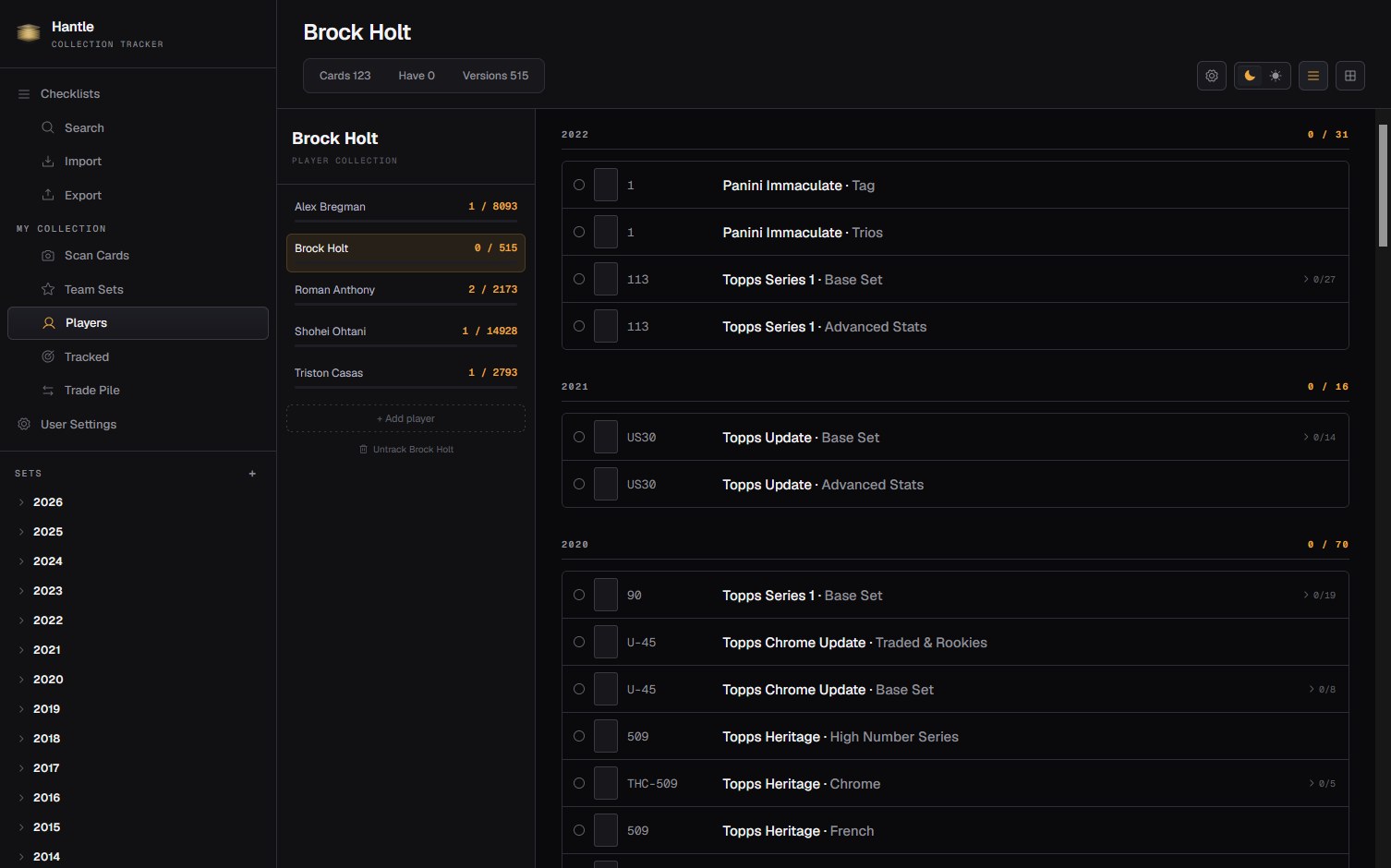This screenshot has height=868, width=1391.
Task: Open Scan Cards via camera icon
Action: (x=48, y=256)
